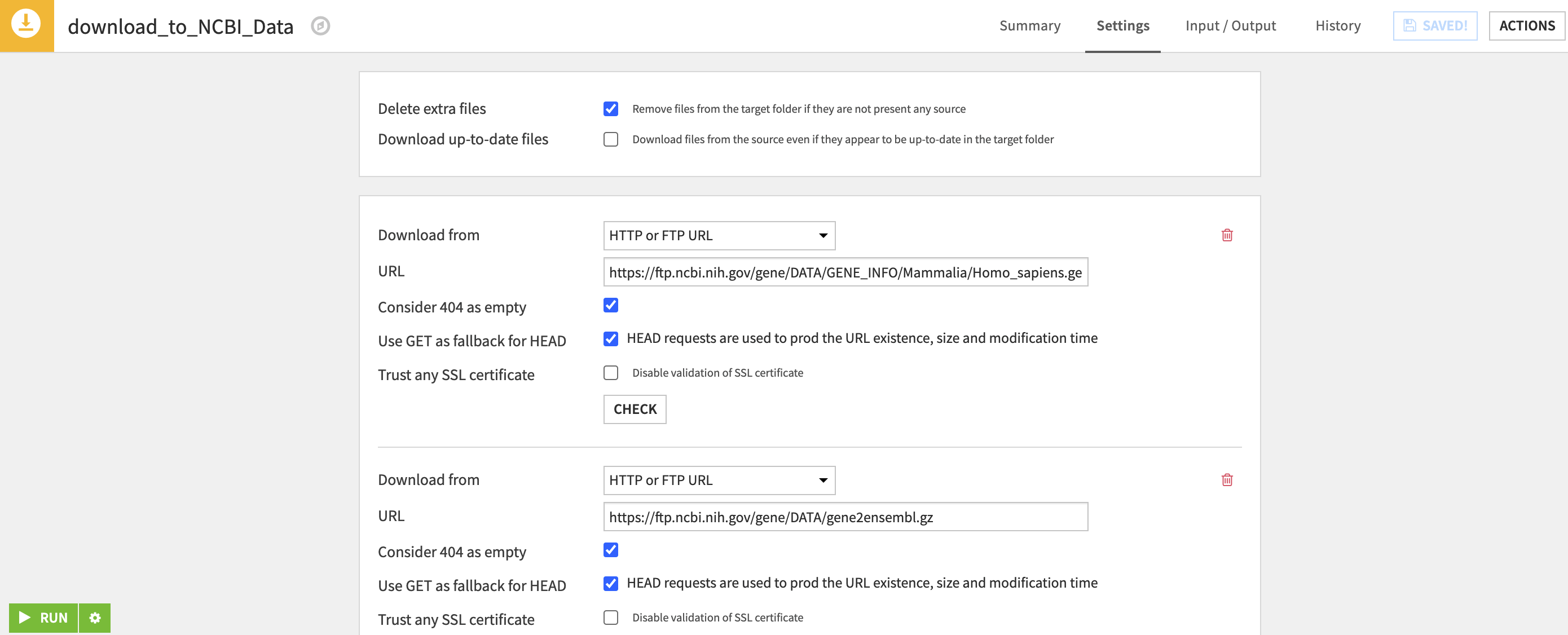The width and height of the screenshot is (1568, 635).
Task: Switch to the Summary tab
Action: [1029, 25]
